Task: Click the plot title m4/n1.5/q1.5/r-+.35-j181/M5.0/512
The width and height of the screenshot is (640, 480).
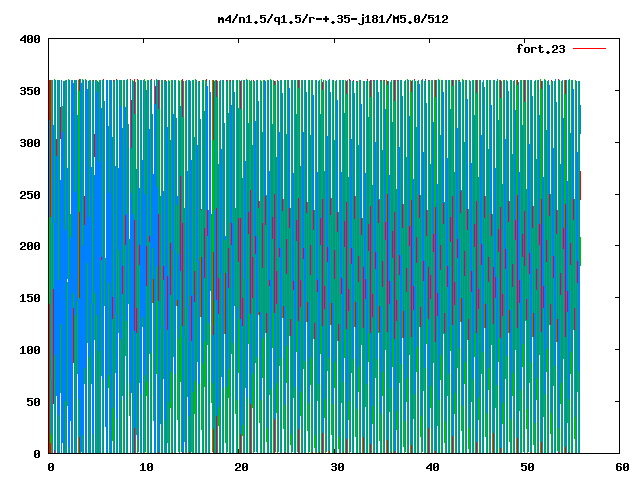Action: 333,19
